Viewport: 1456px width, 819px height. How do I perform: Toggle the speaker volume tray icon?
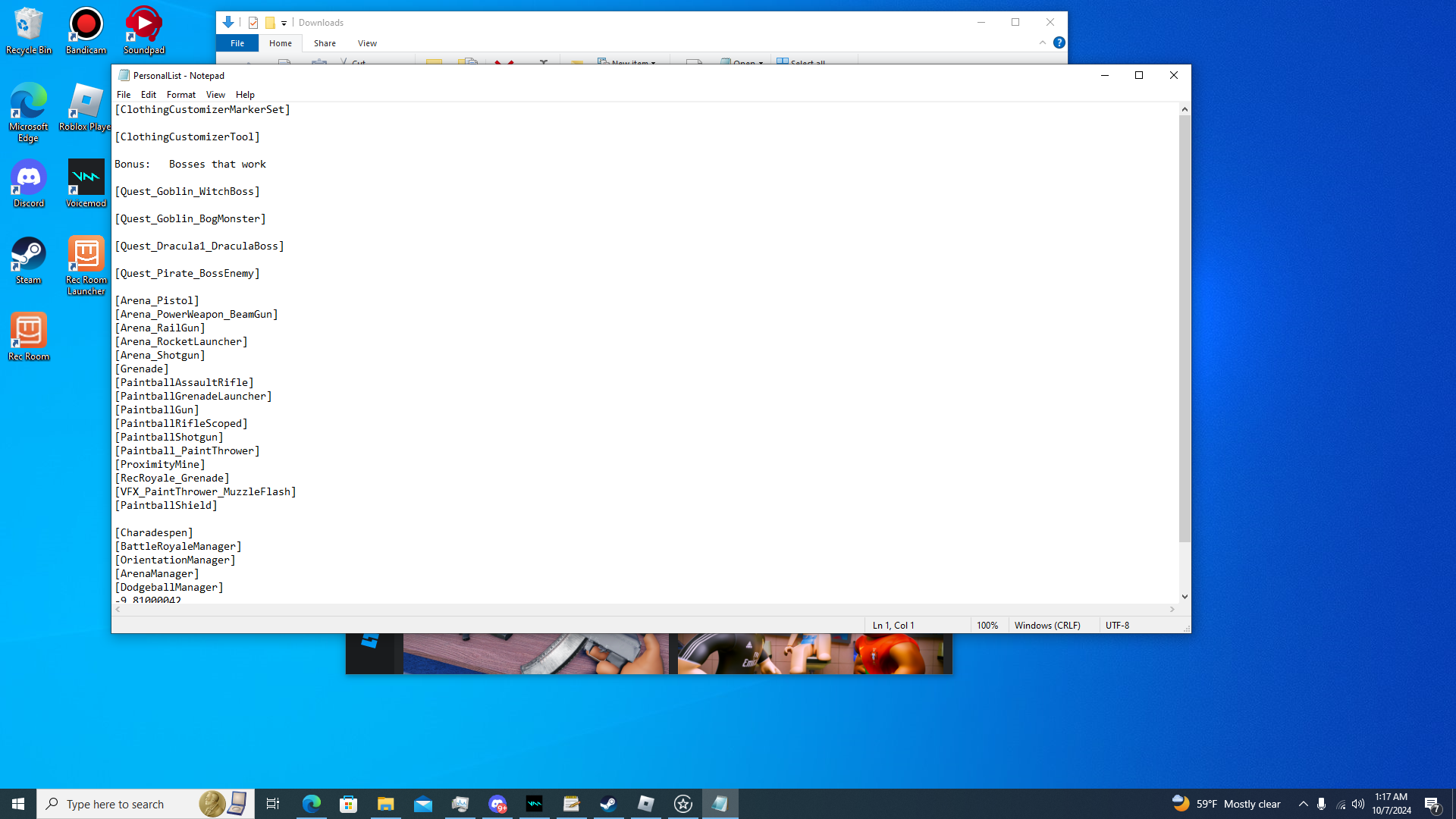click(1358, 804)
